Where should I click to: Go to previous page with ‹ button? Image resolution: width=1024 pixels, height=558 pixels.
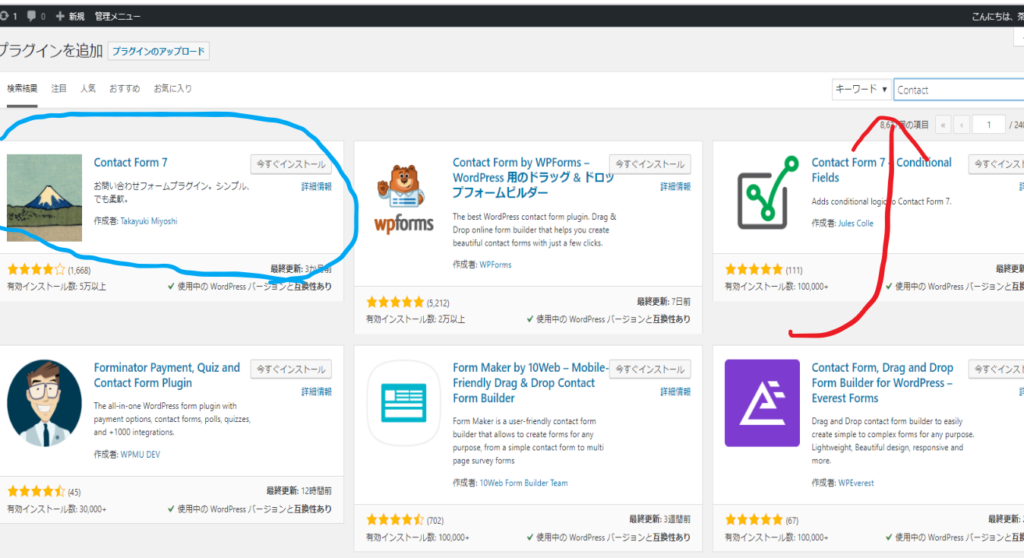[x=961, y=124]
